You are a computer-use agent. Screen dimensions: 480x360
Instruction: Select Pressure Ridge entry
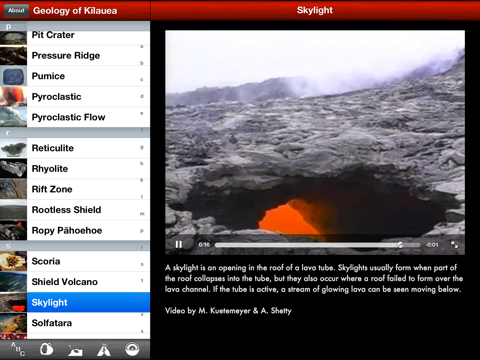[75, 56]
